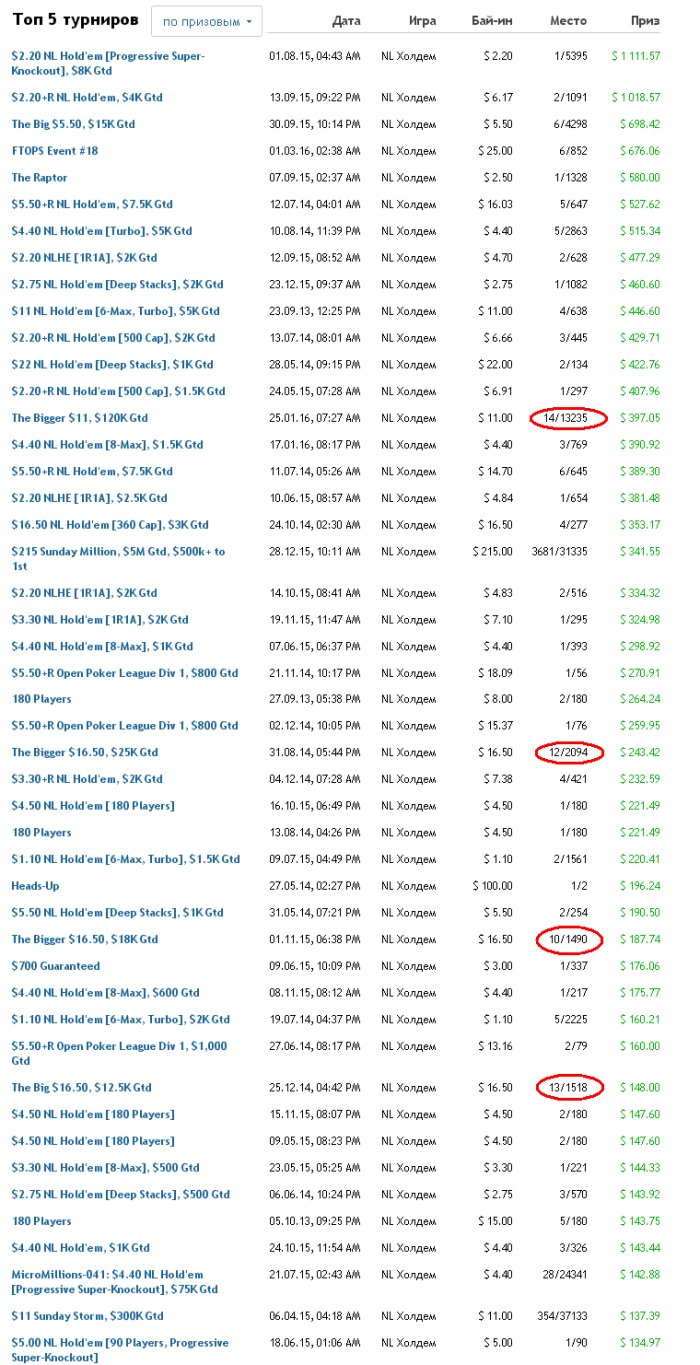Sort by the 'Приз' column header

(x=645, y=21)
